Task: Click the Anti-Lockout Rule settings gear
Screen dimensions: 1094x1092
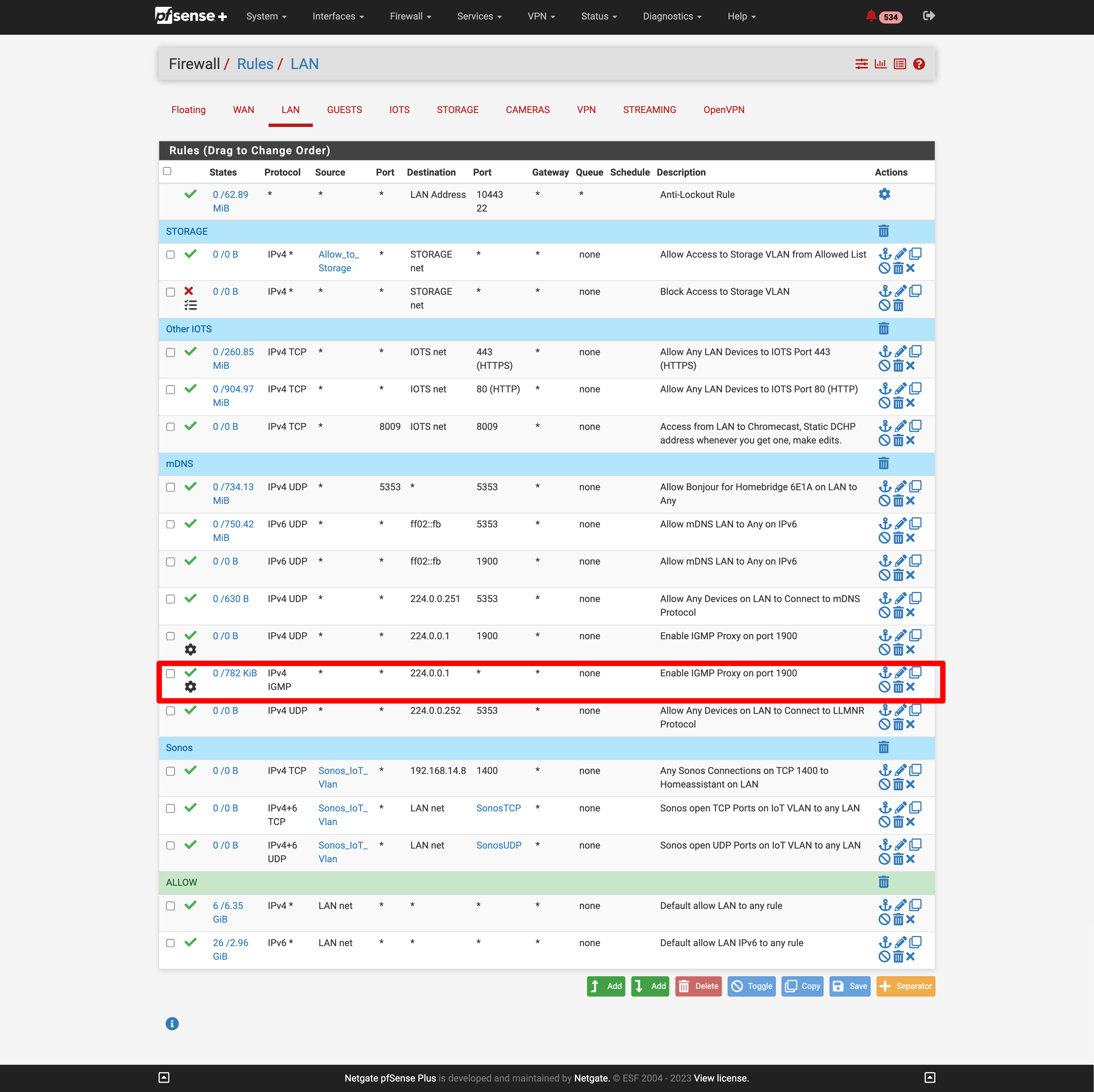Action: (884, 194)
